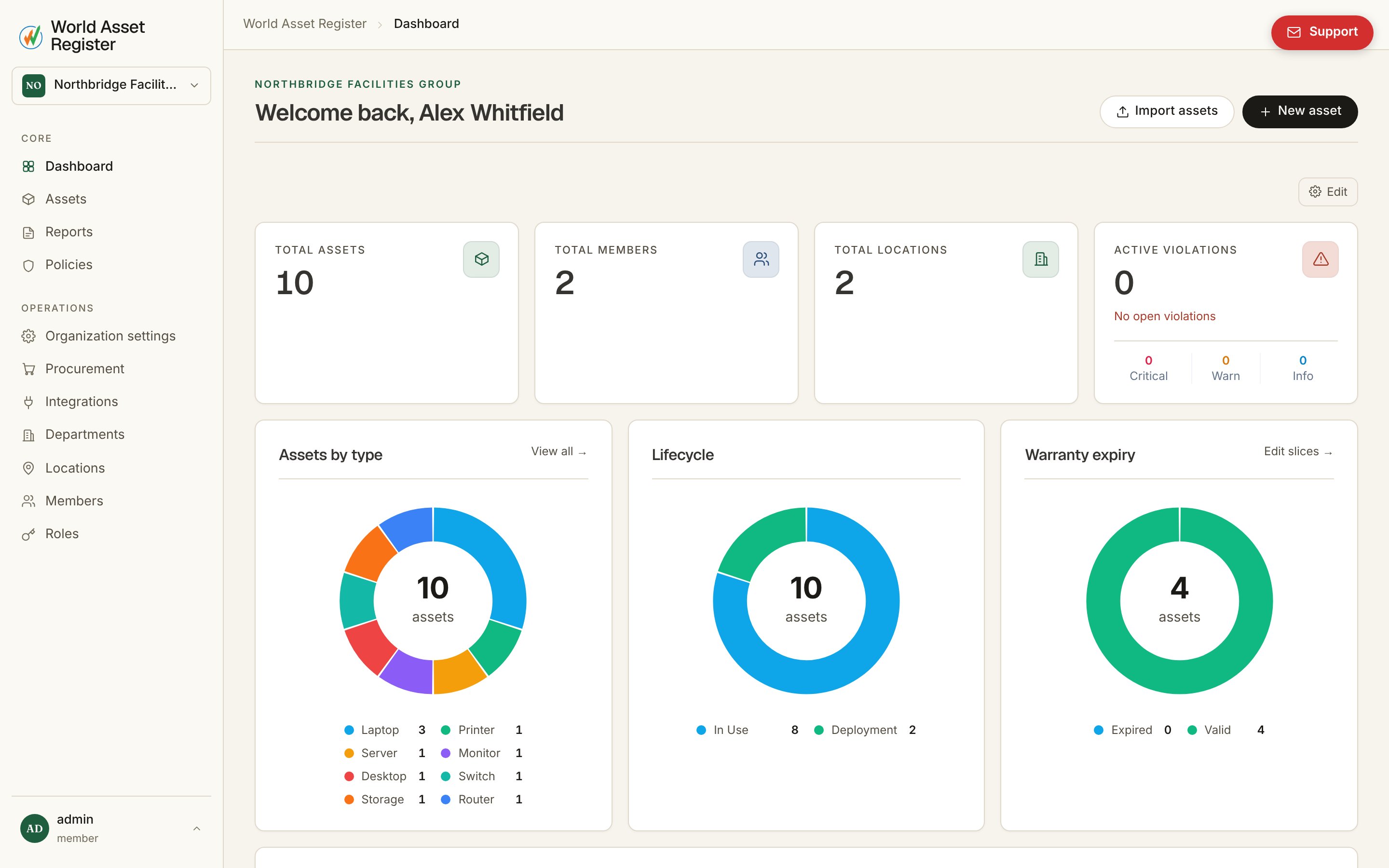This screenshot has height=868, width=1389.
Task: Click the gear icon on Edit button
Action: tap(1315, 192)
